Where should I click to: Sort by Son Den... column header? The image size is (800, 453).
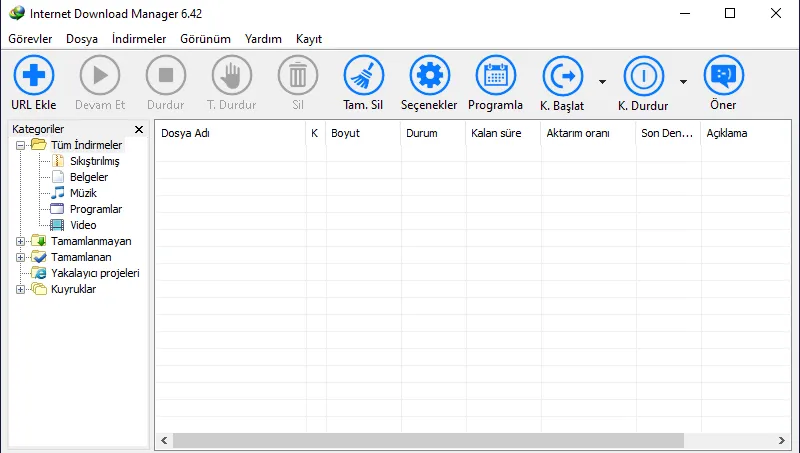[x=669, y=133]
